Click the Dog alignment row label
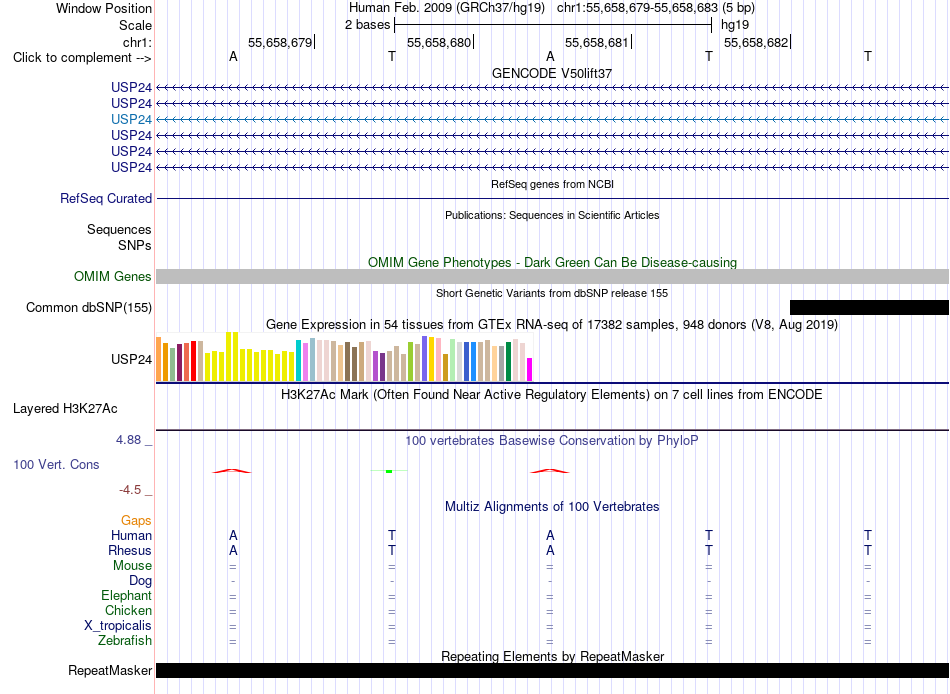The image size is (950, 694). 140,581
